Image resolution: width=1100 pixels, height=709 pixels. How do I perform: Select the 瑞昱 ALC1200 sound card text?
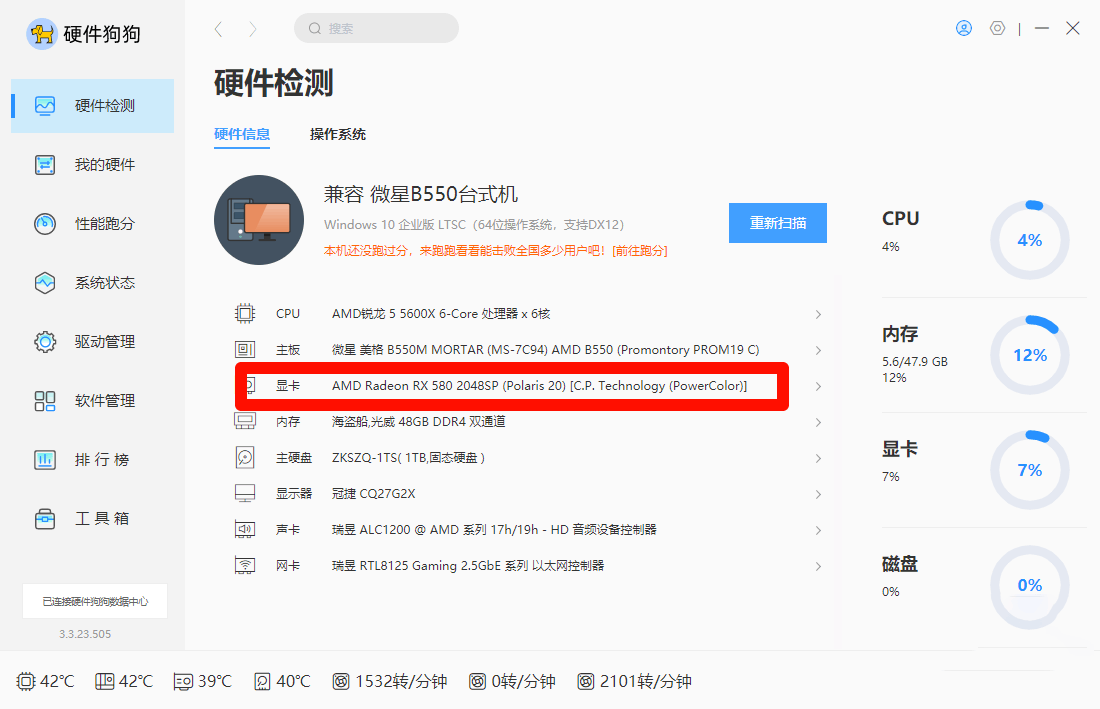pyautogui.click(x=495, y=529)
